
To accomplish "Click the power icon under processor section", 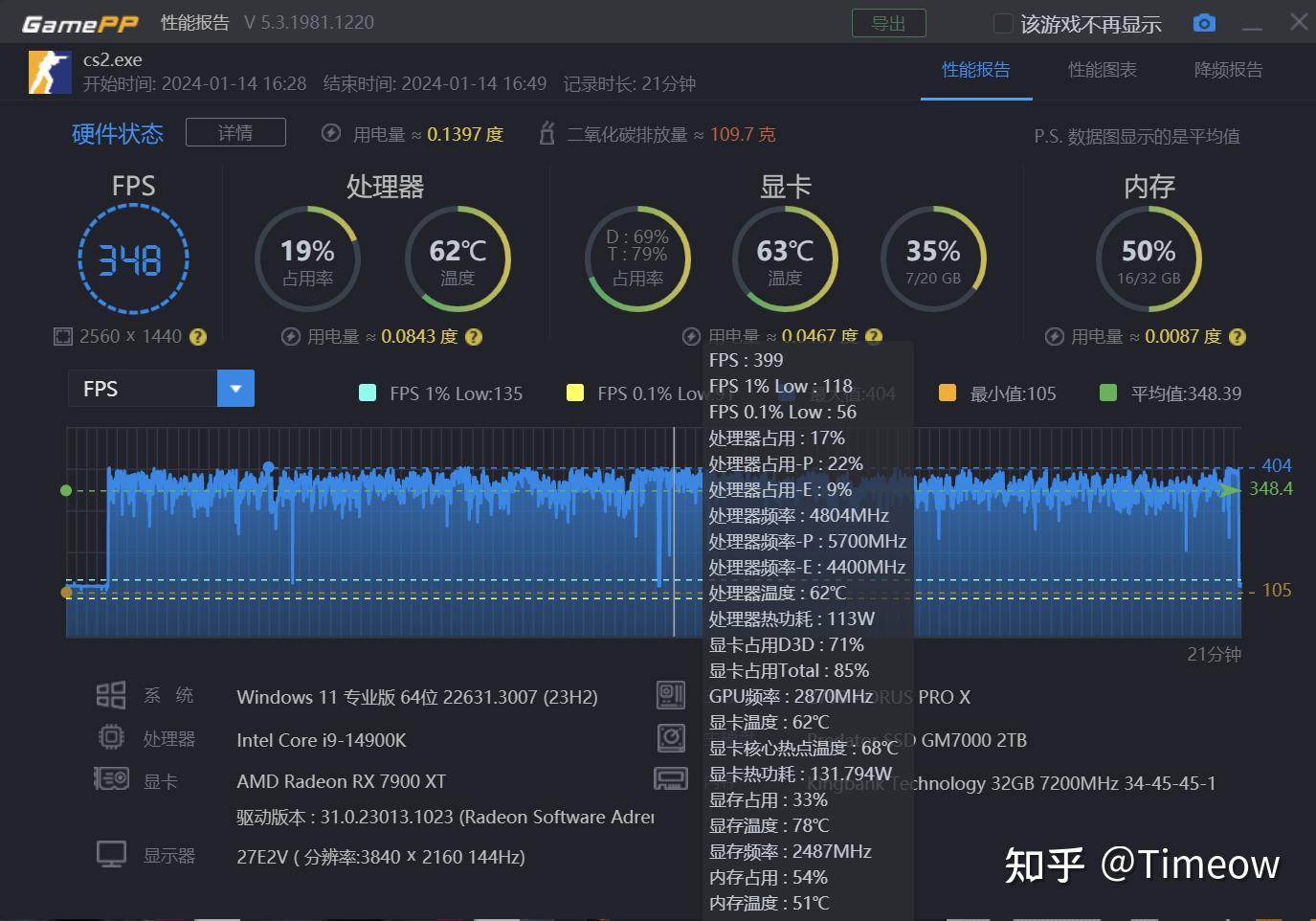I will tap(291, 337).
